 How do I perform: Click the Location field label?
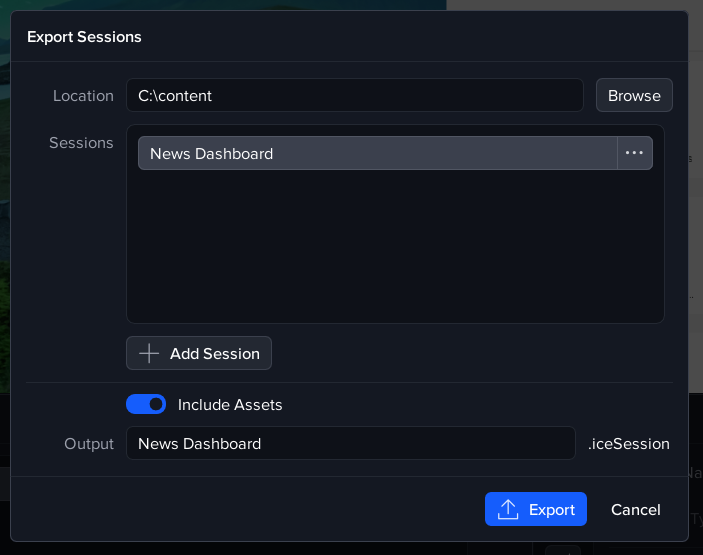pos(83,96)
